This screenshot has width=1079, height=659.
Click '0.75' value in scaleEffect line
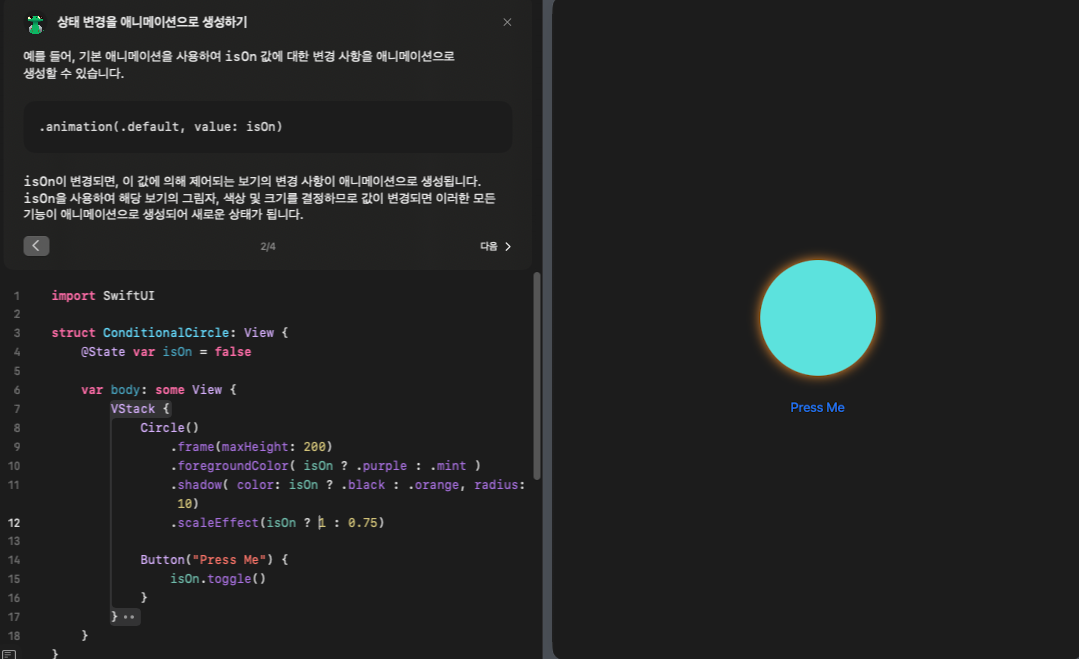click(x=363, y=523)
